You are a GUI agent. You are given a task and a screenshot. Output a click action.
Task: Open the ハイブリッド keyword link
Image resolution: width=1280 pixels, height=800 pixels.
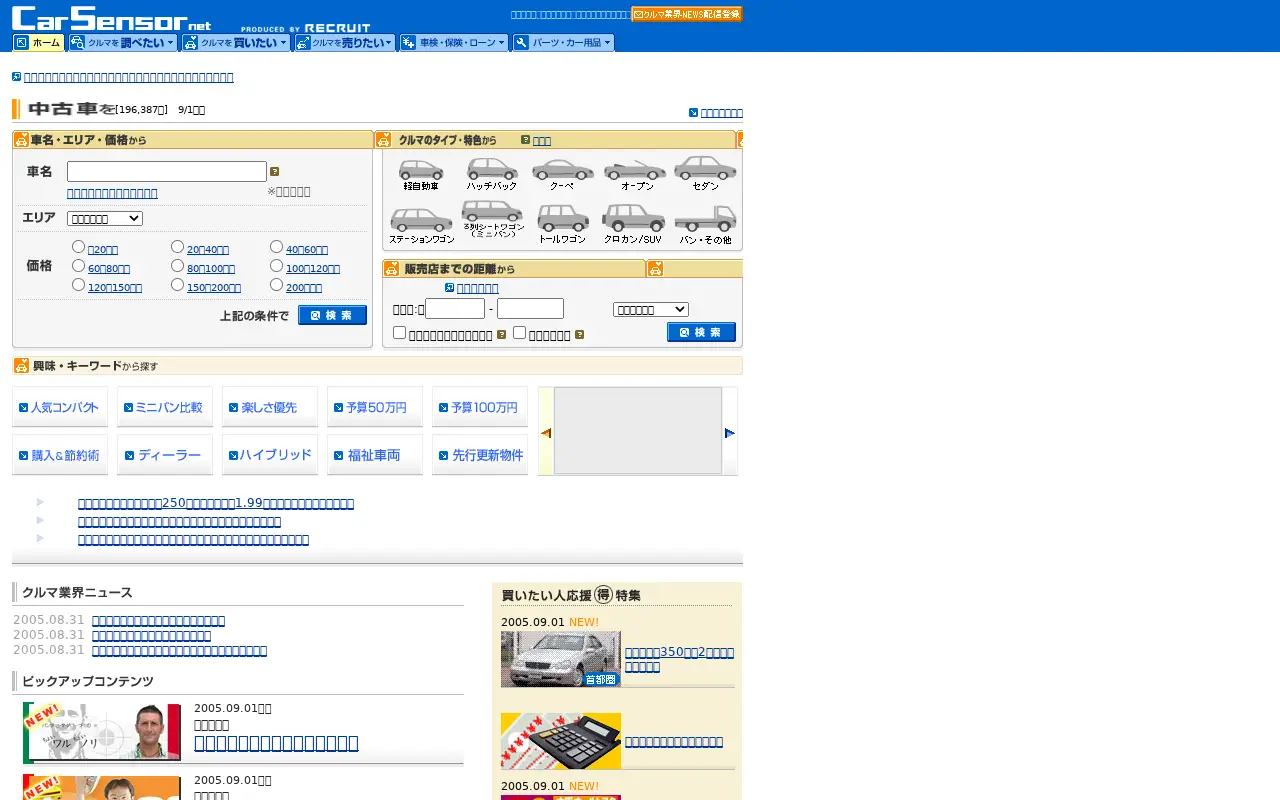(x=270, y=455)
